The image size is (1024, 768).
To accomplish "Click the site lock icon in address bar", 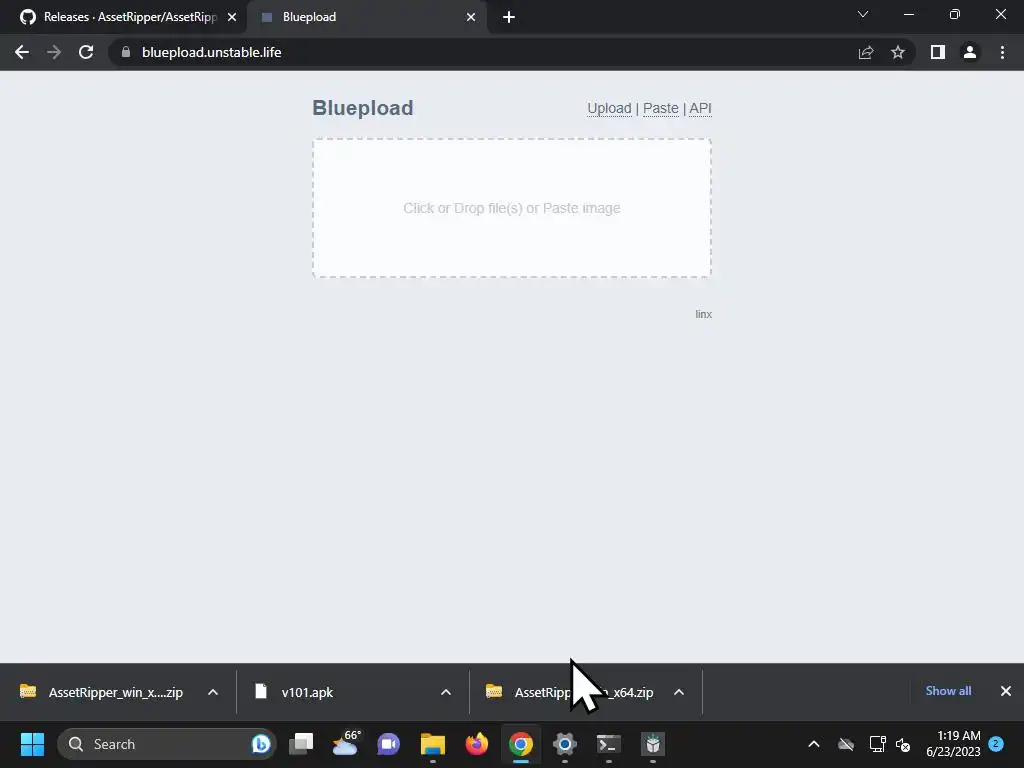I will pyautogui.click(x=126, y=52).
